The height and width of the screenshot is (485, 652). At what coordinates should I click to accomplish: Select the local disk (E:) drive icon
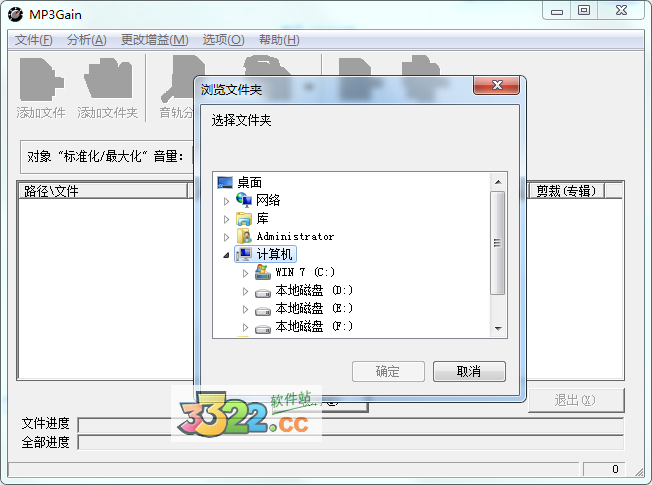(263, 311)
